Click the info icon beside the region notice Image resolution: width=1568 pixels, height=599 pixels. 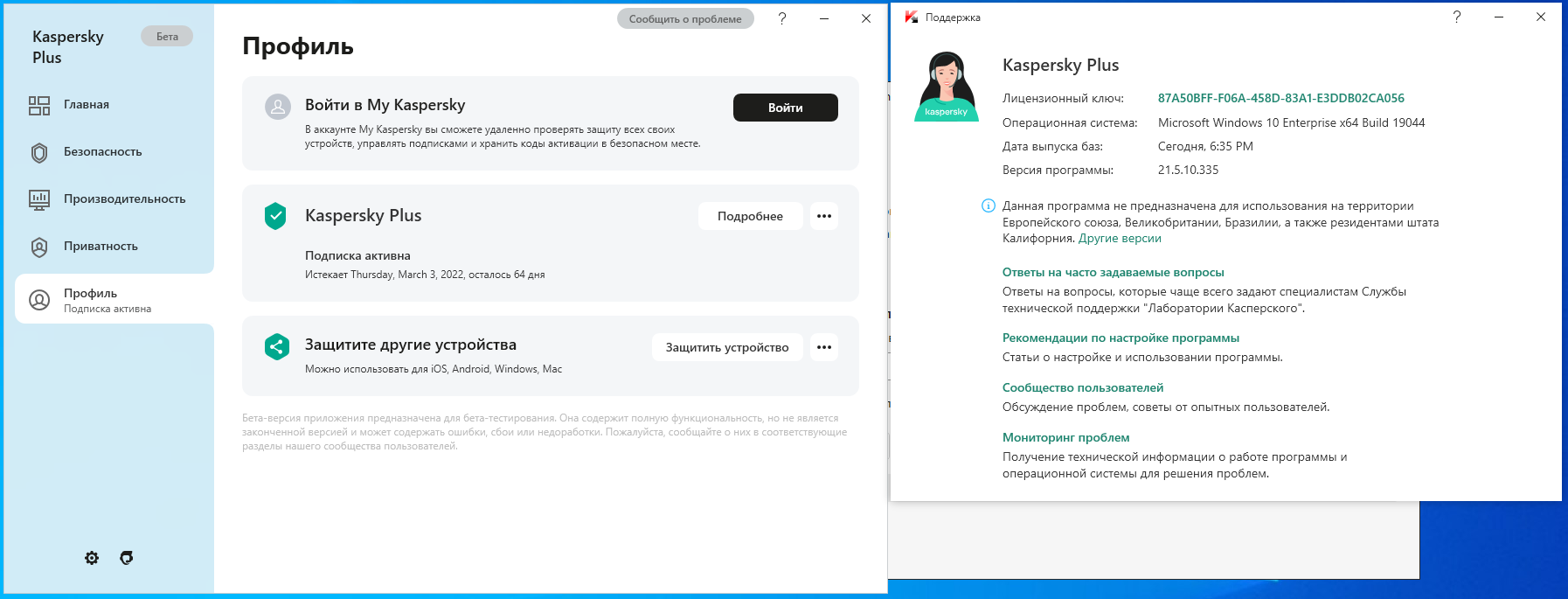(x=989, y=206)
